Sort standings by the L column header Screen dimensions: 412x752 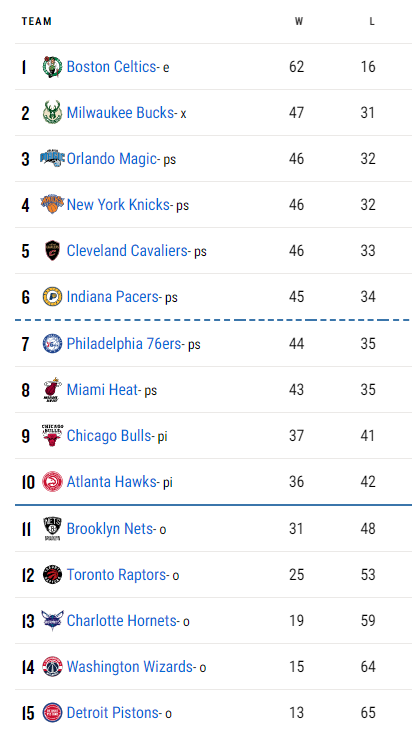click(x=372, y=22)
